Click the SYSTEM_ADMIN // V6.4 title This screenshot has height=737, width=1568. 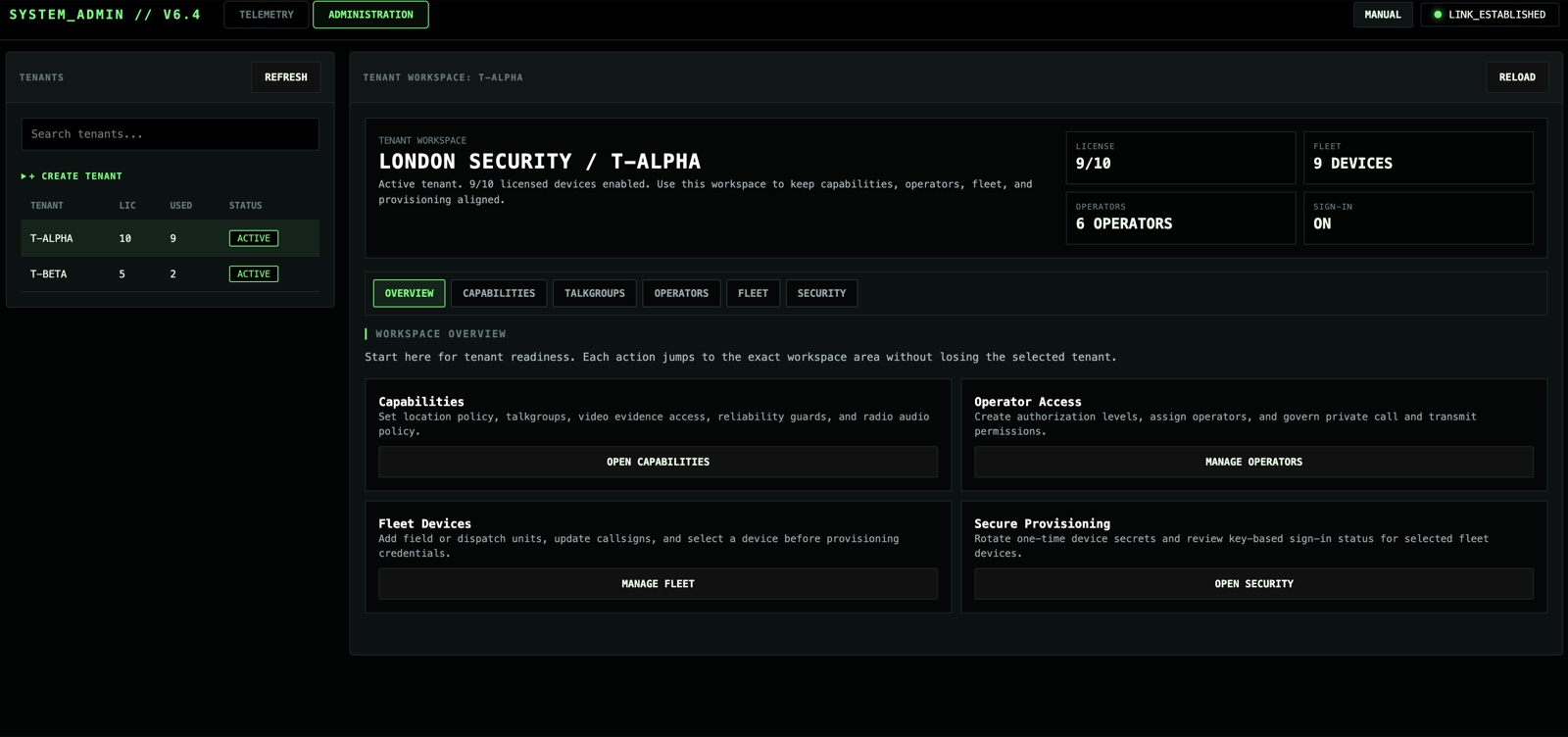click(x=105, y=15)
